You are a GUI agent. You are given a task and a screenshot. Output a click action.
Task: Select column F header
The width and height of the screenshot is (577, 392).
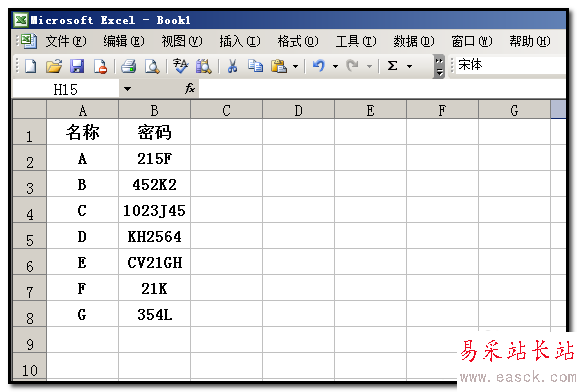[442, 110]
